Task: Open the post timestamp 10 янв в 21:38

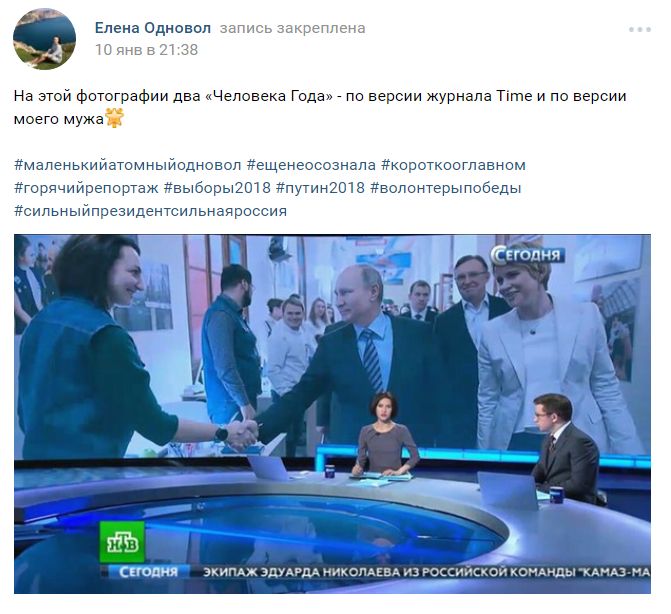Action: click(146, 50)
